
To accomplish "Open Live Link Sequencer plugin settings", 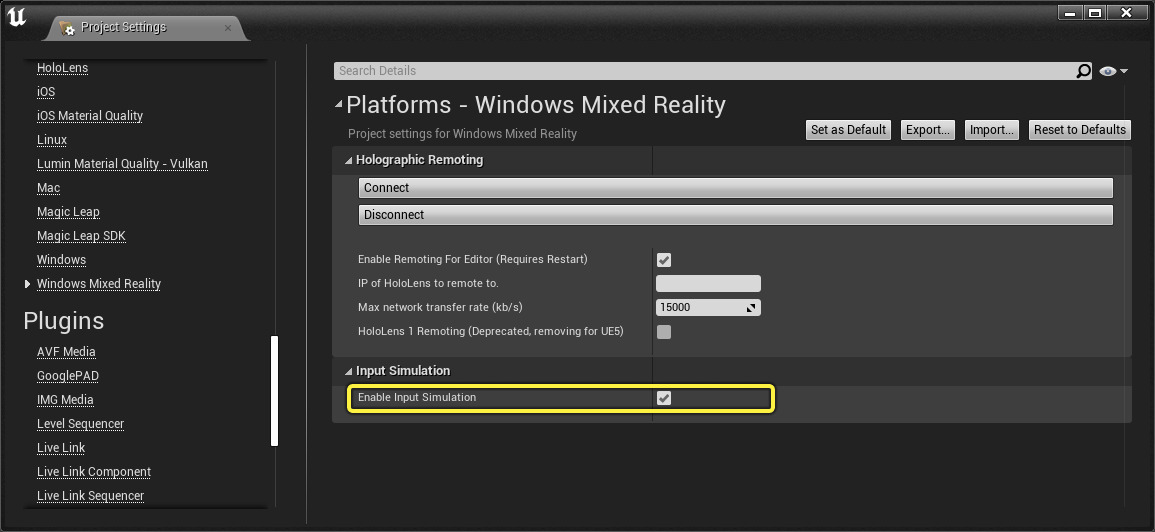I will [91, 496].
